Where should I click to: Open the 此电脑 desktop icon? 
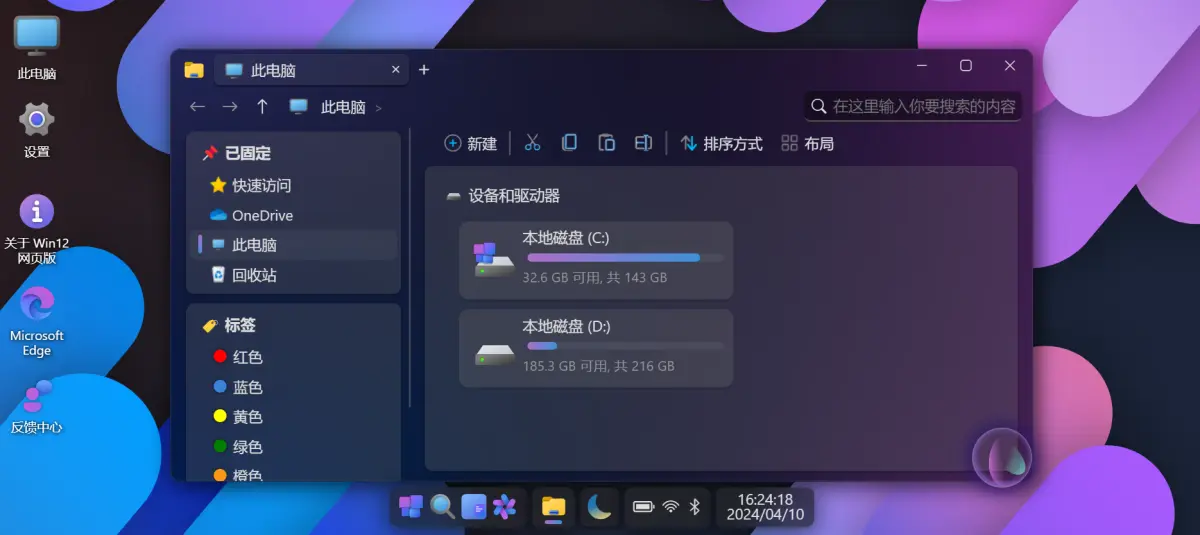37,47
